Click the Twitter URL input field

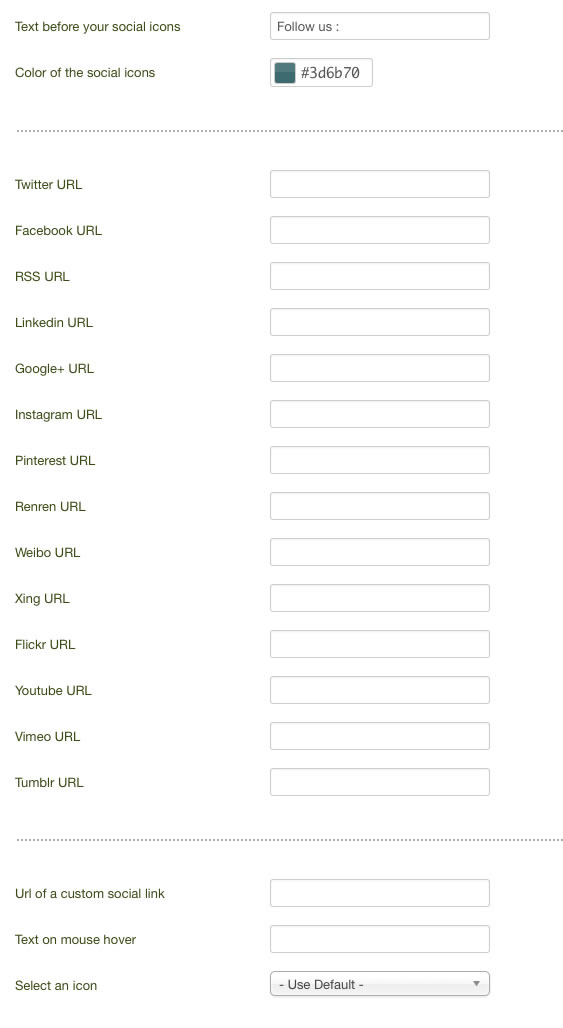tap(379, 184)
